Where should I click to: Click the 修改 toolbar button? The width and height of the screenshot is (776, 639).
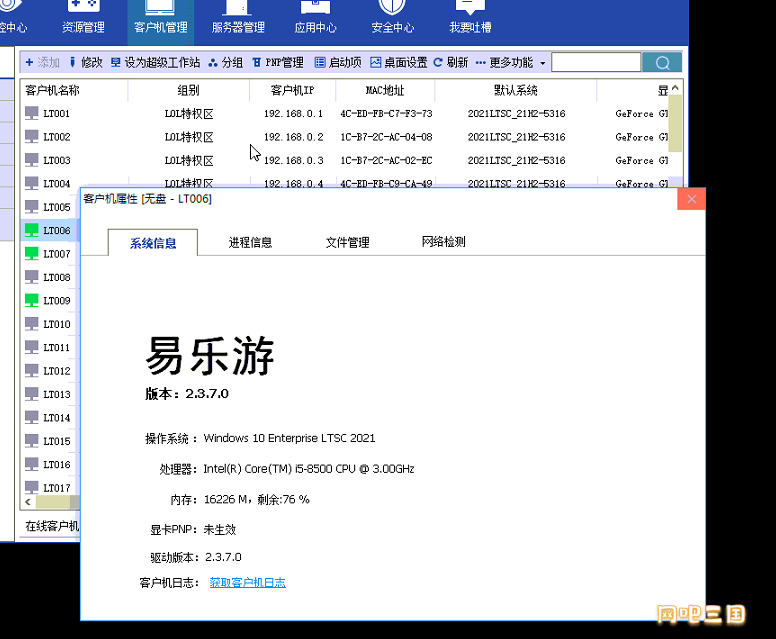(86, 62)
